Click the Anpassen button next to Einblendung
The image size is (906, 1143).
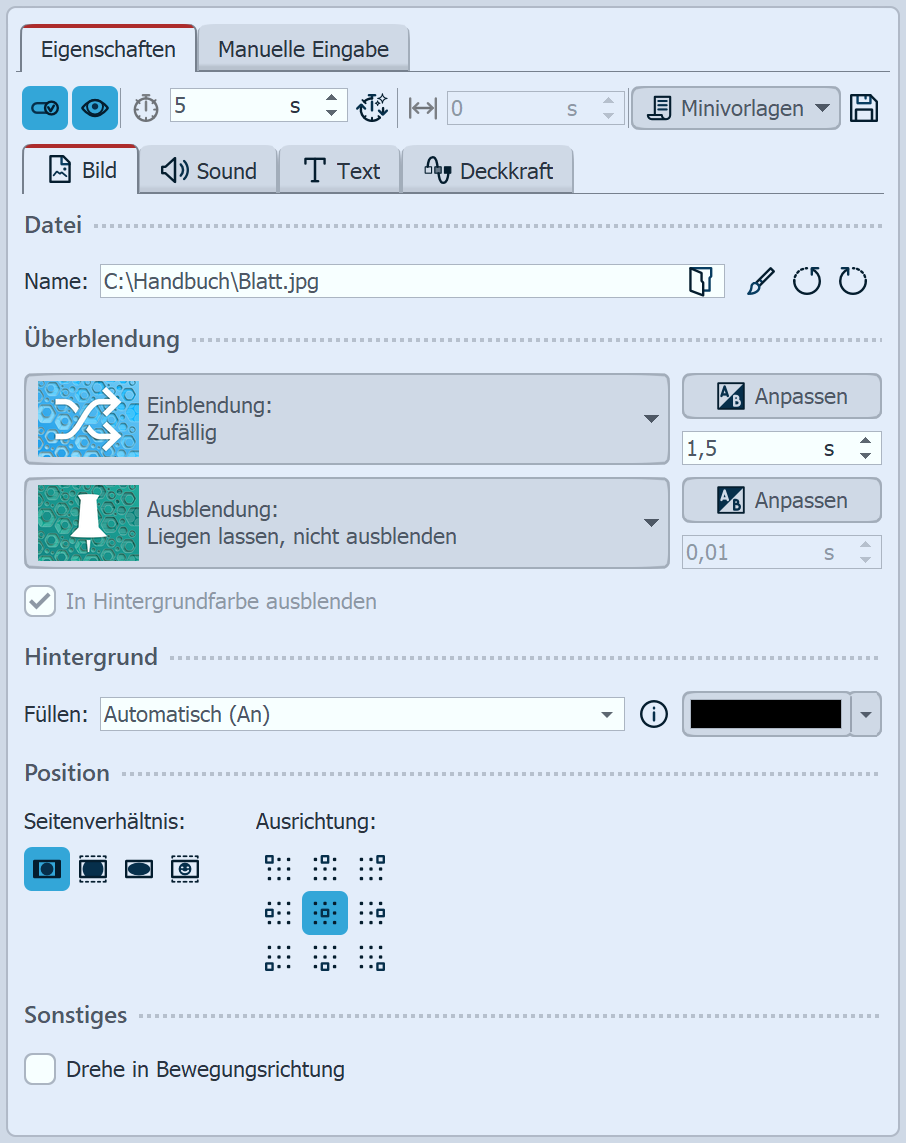[781, 396]
